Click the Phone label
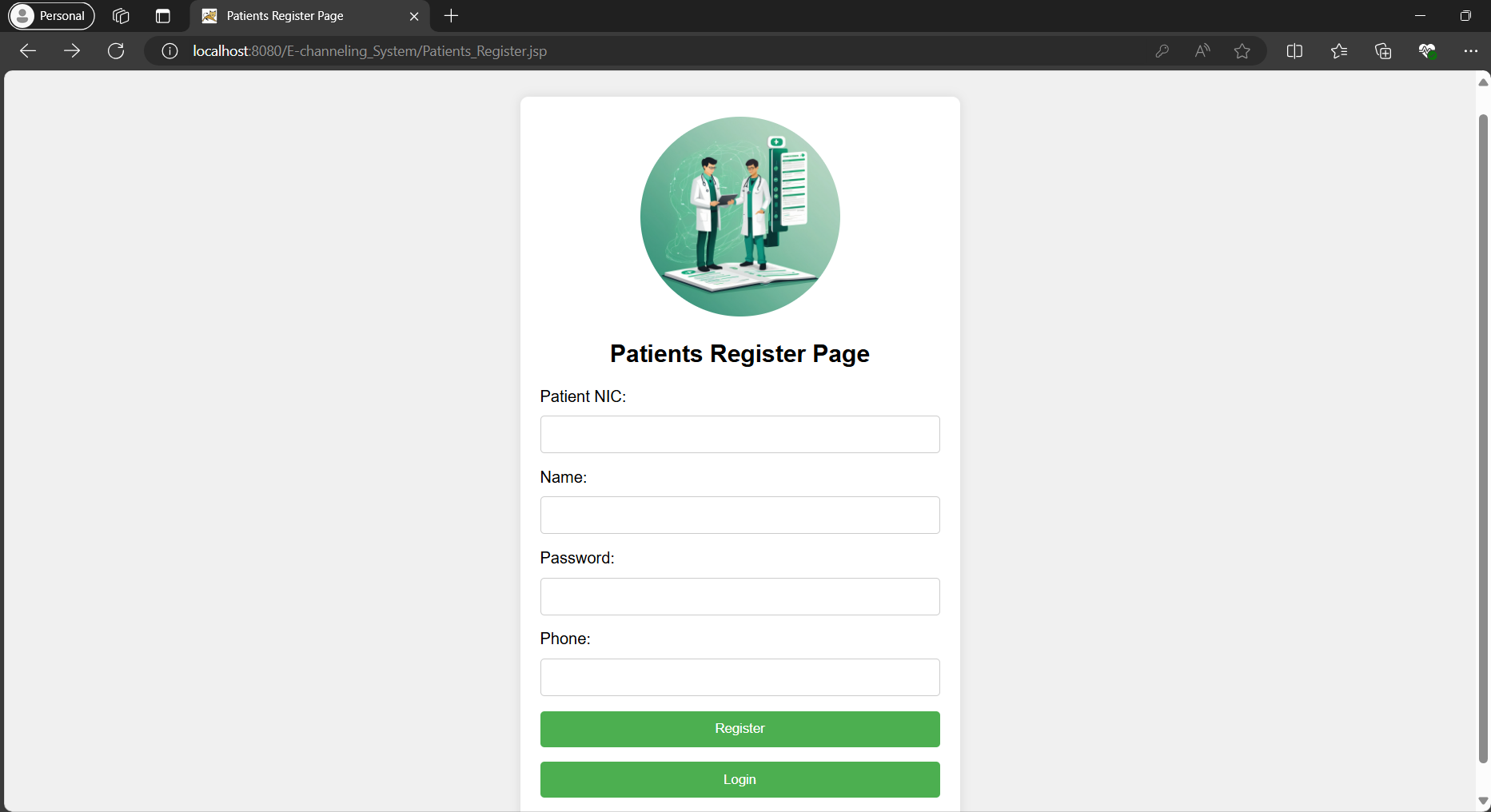 (565, 639)
